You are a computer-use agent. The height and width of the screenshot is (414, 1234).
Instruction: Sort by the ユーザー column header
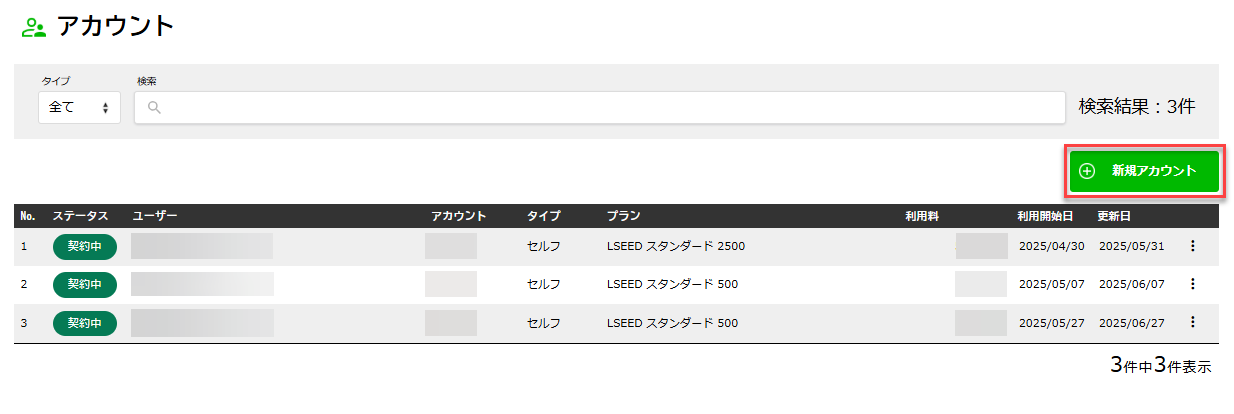tap(155, 216)
